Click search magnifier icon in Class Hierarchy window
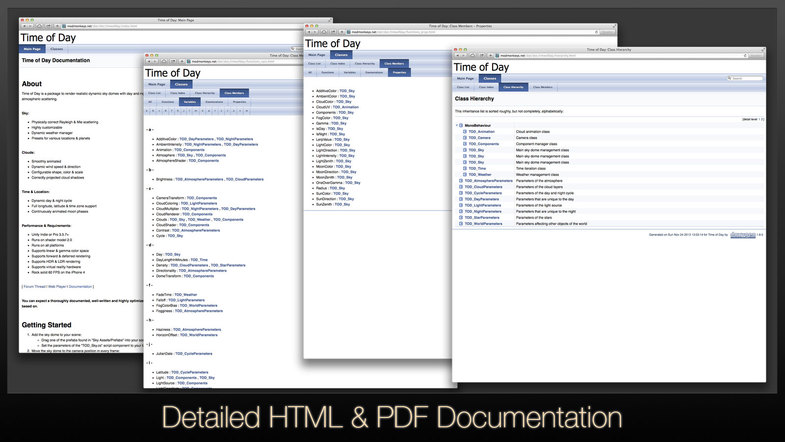 click(730, 78)
